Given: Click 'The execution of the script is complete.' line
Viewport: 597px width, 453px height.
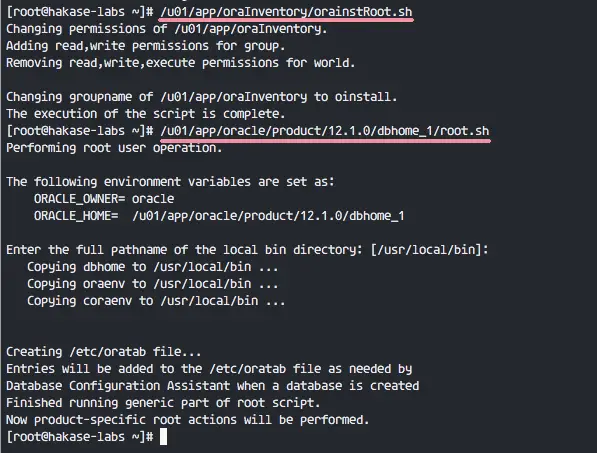Looking at the screenshot, I should click(x=146, y=114).
